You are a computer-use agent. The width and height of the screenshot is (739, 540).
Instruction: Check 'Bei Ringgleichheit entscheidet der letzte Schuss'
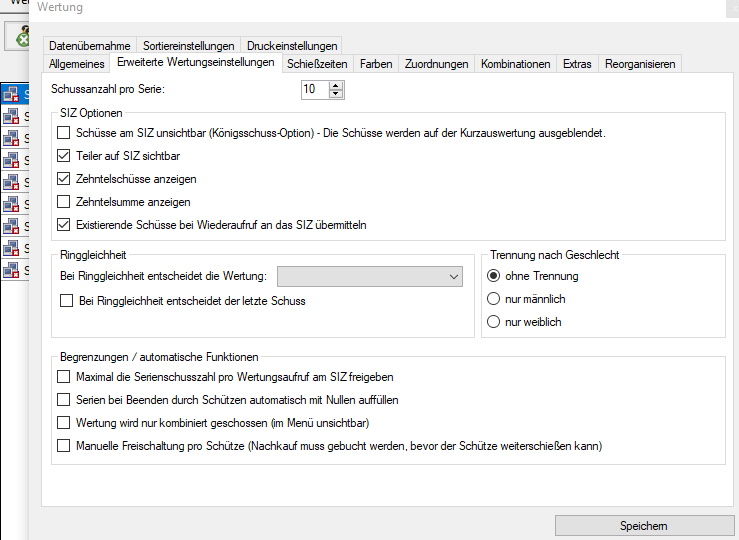pyautogui.click(x=68, y=301)
